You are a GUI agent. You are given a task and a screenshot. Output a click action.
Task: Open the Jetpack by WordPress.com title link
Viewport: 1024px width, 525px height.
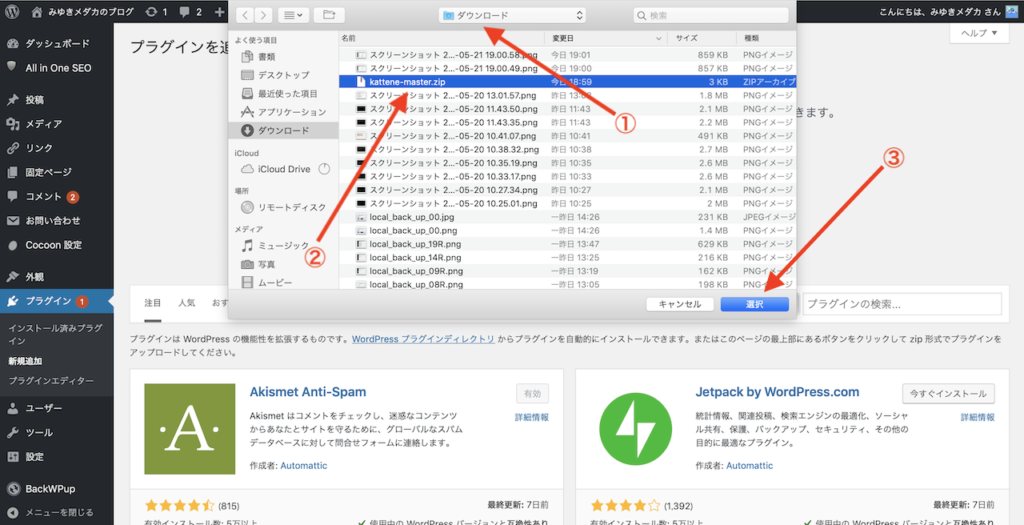coord(777,392)
